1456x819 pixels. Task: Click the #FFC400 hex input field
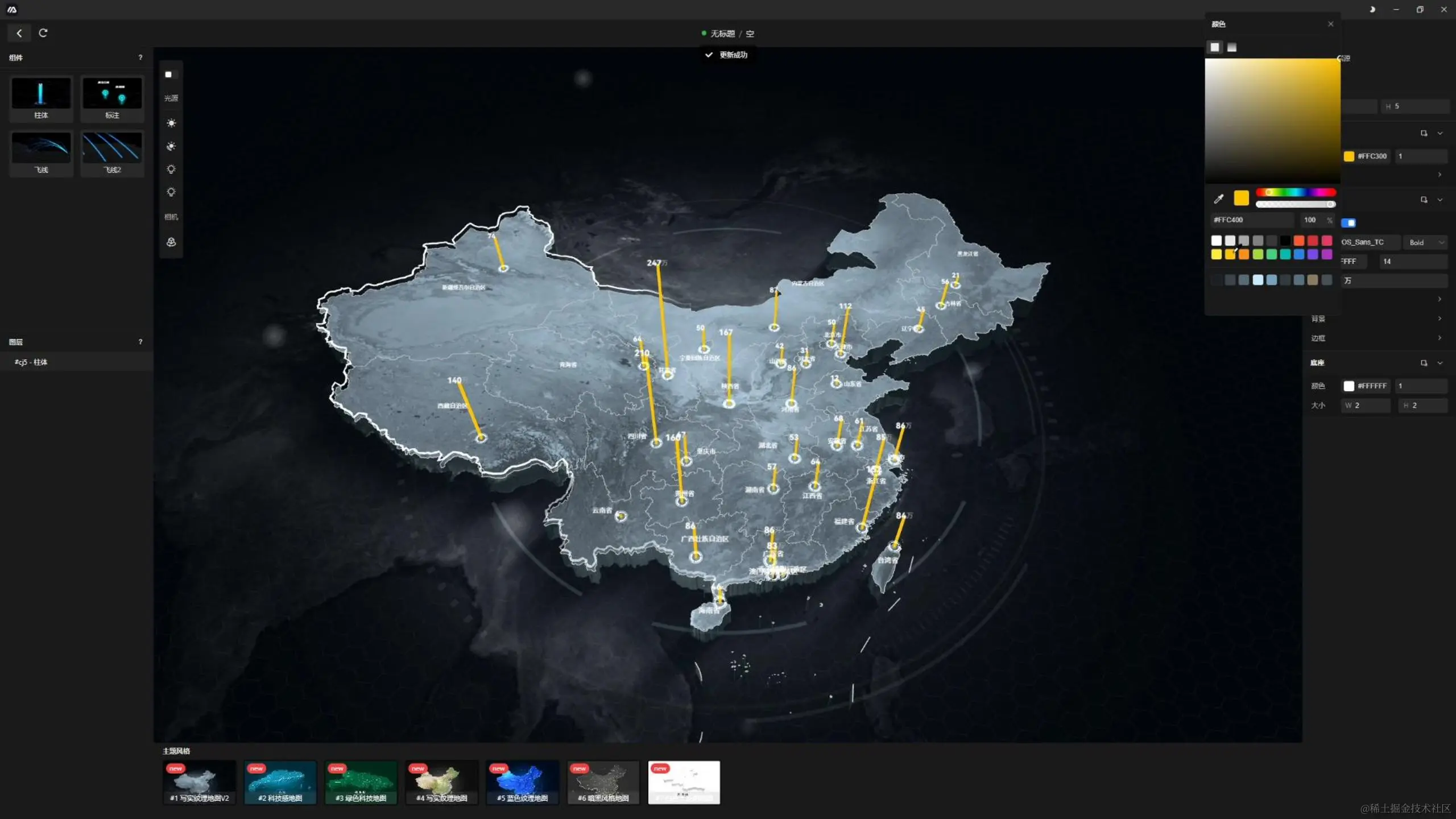pos(1251,220)
